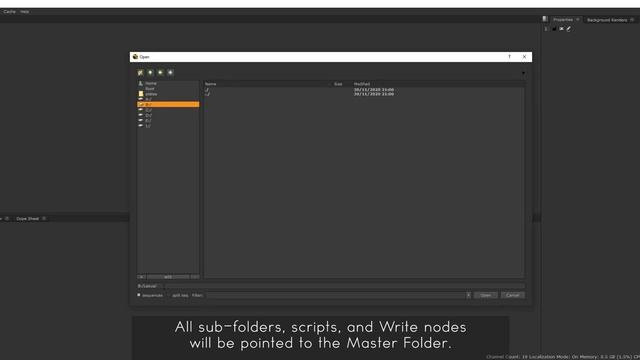Click the Open button
This screenshot has height=360, width=640.
485,295
